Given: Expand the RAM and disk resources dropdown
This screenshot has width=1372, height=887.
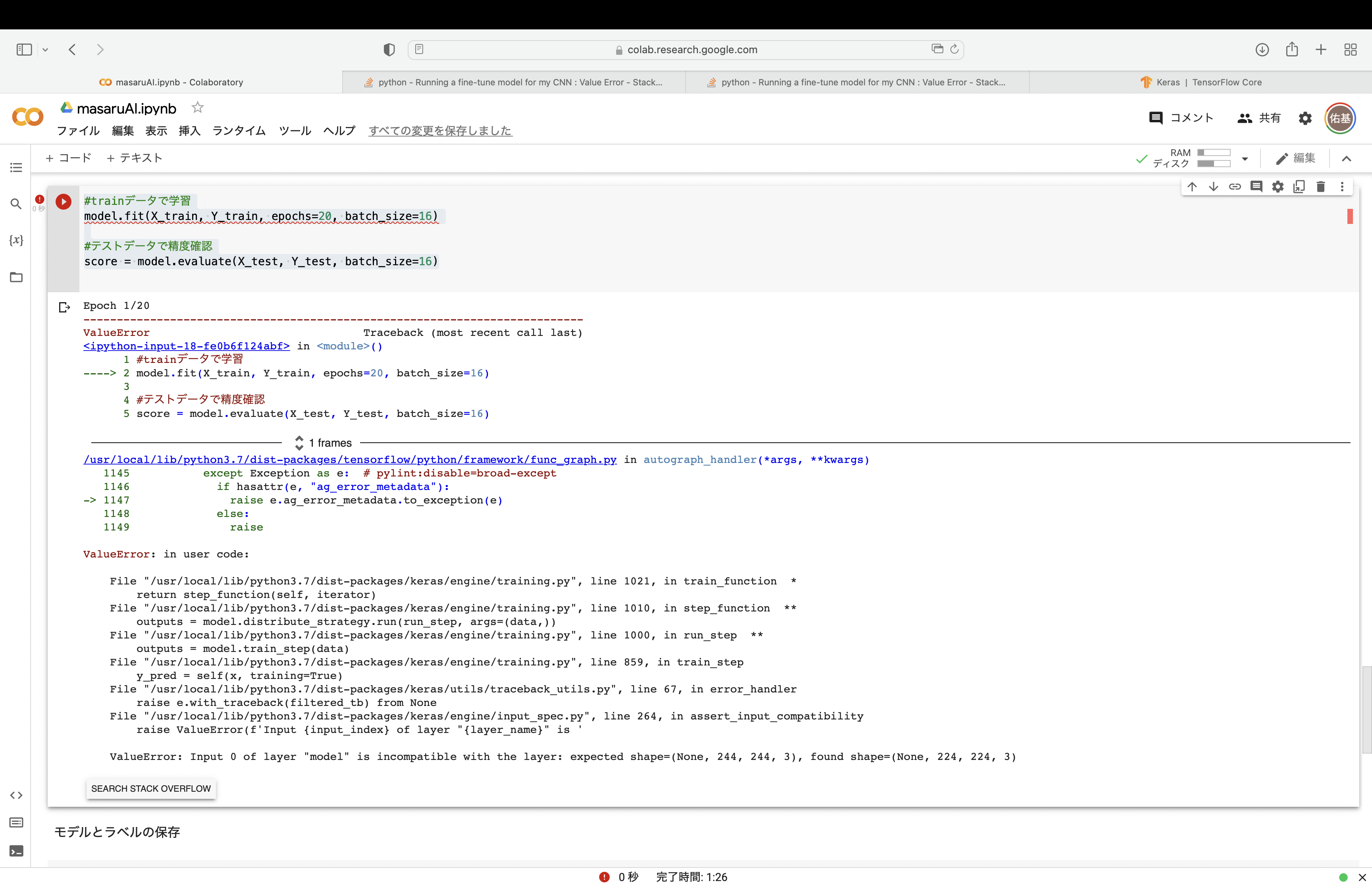Looking at the screenshot, I should pyautogui.click(x=1245, y=158).
